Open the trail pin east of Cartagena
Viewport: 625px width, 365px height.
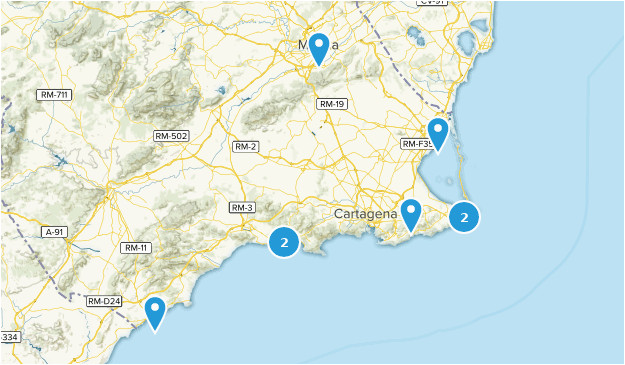tap(411, 216)
